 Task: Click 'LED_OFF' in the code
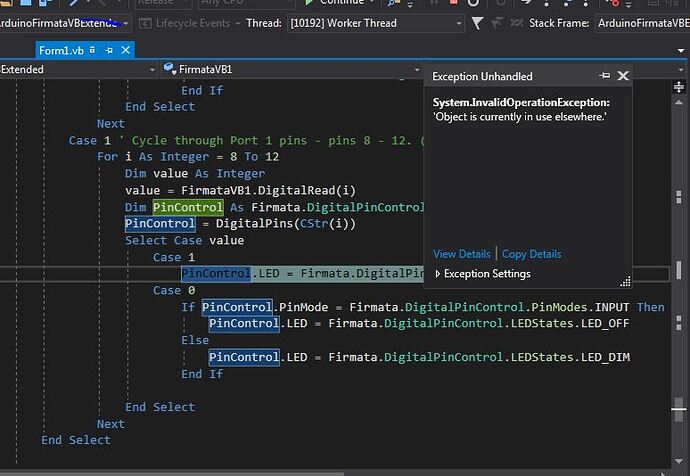[x=605, y=323]
